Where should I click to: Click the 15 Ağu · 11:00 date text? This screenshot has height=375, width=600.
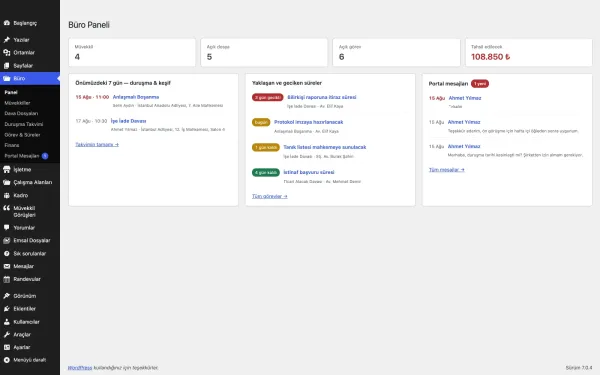(92, 97)
